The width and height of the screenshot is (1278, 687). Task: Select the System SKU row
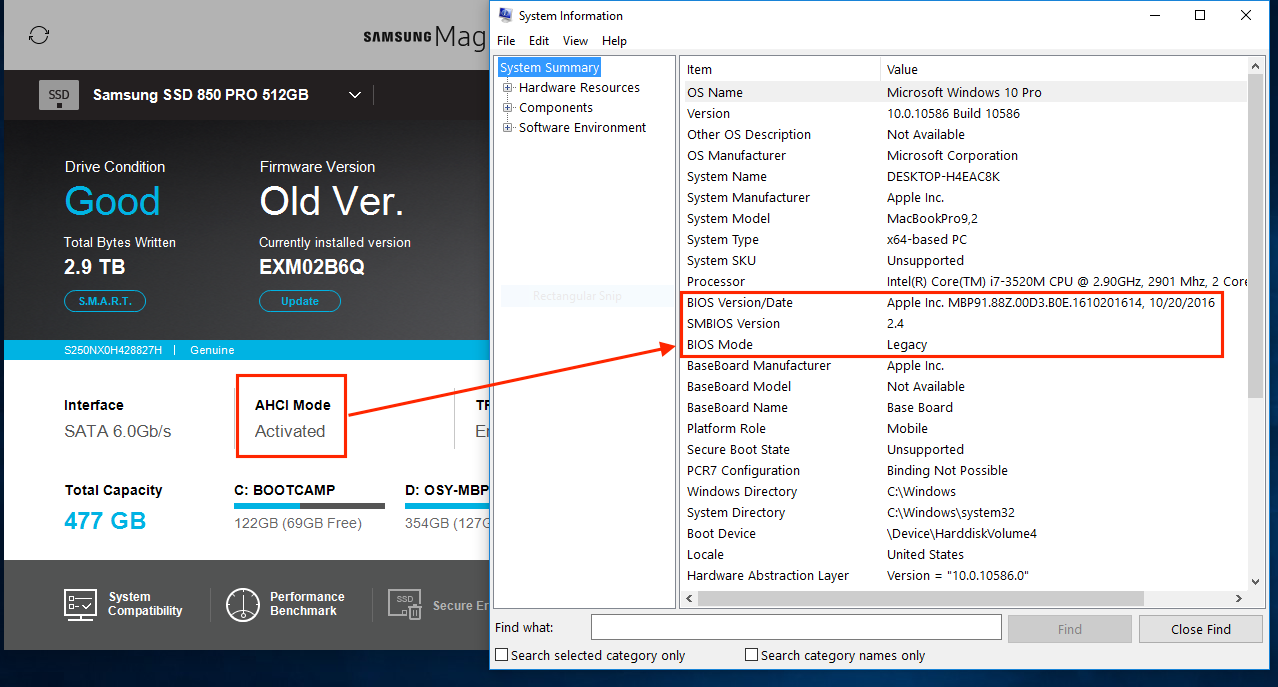click(964, 260)
